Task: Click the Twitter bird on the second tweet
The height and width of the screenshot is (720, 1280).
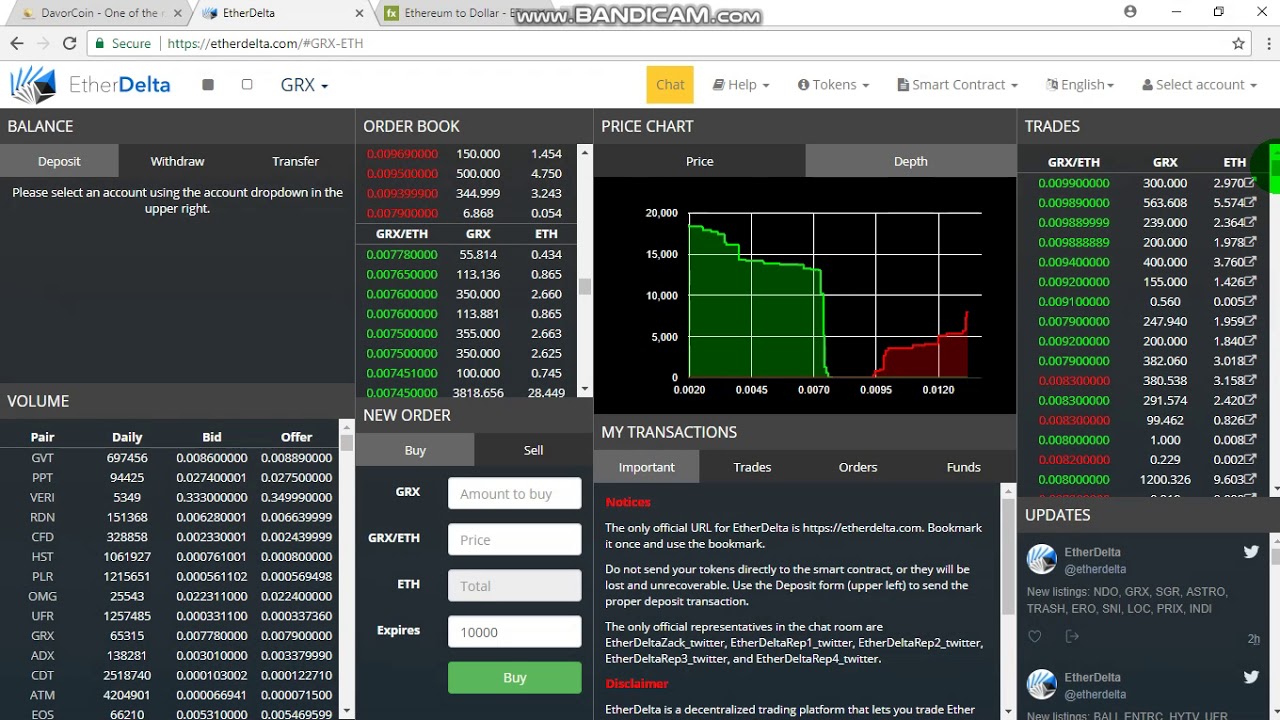Action: pos(1251,677)
